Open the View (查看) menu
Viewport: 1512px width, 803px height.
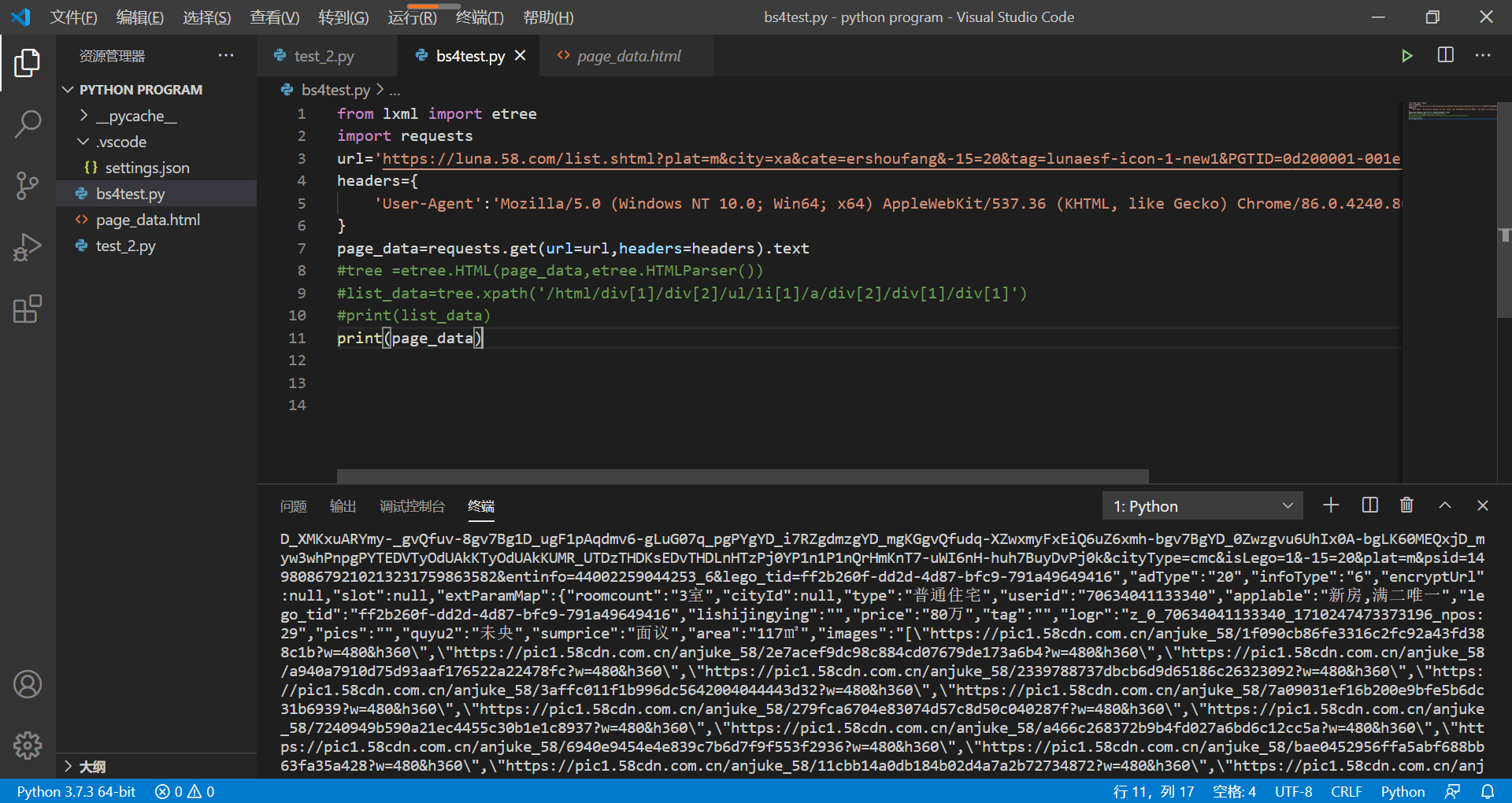coord(275,17)
